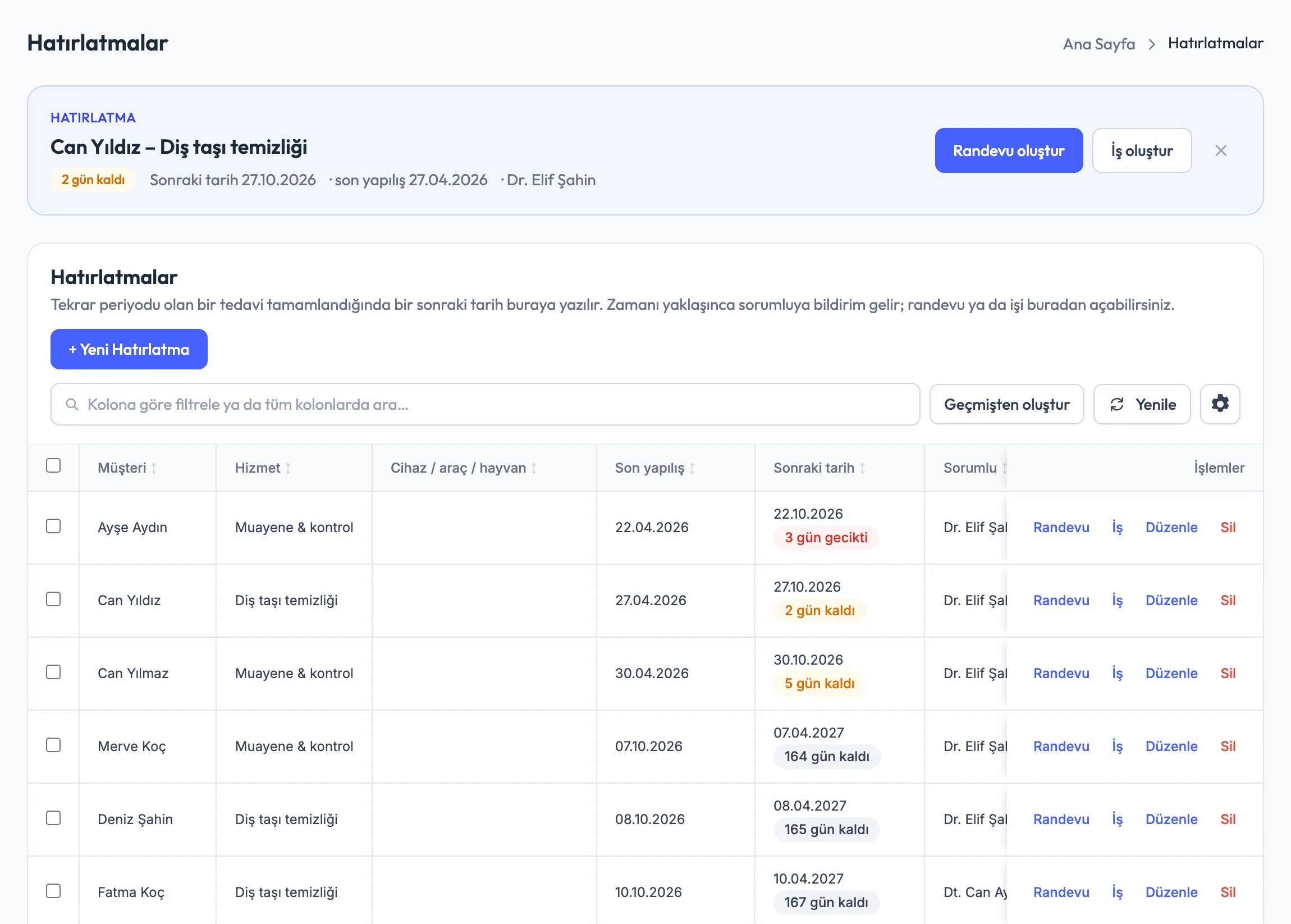Toggle the select-all header checkbox
This screenshot has width=1291, height=924.
tap(53, 465)
